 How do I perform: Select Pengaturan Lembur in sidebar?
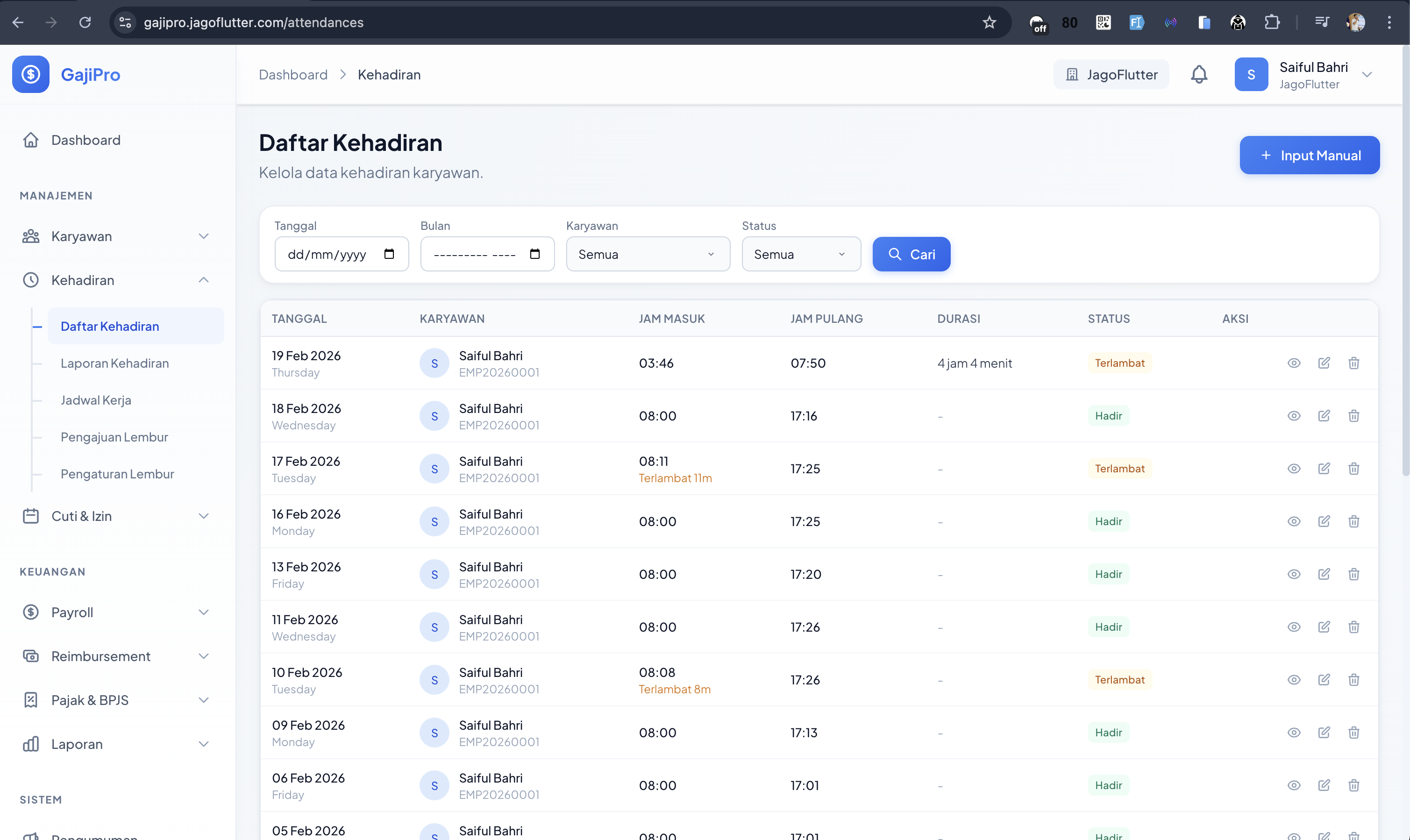point(117,474)
